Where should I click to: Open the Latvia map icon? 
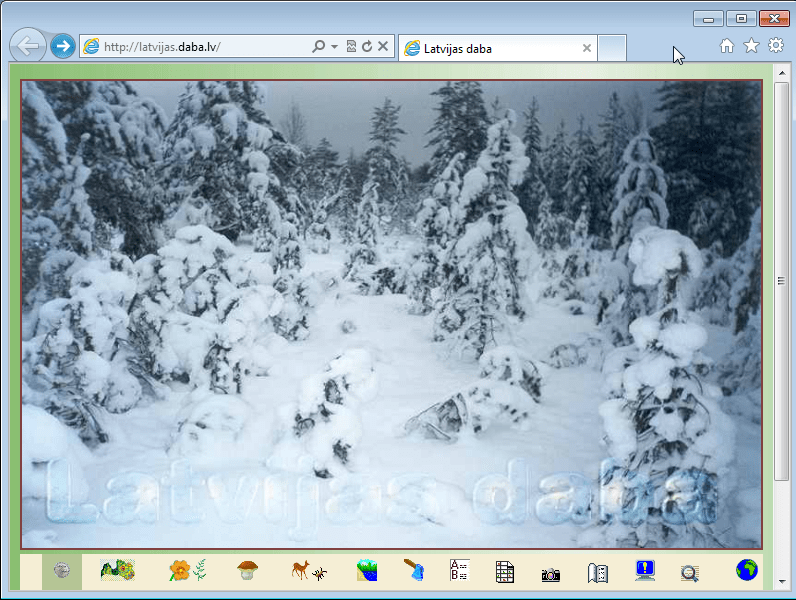[117, 570]
